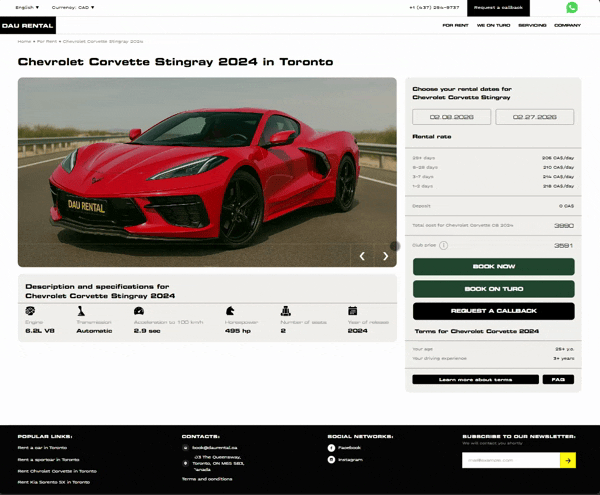Click the DAU RENTAL logo

(28, 26)
